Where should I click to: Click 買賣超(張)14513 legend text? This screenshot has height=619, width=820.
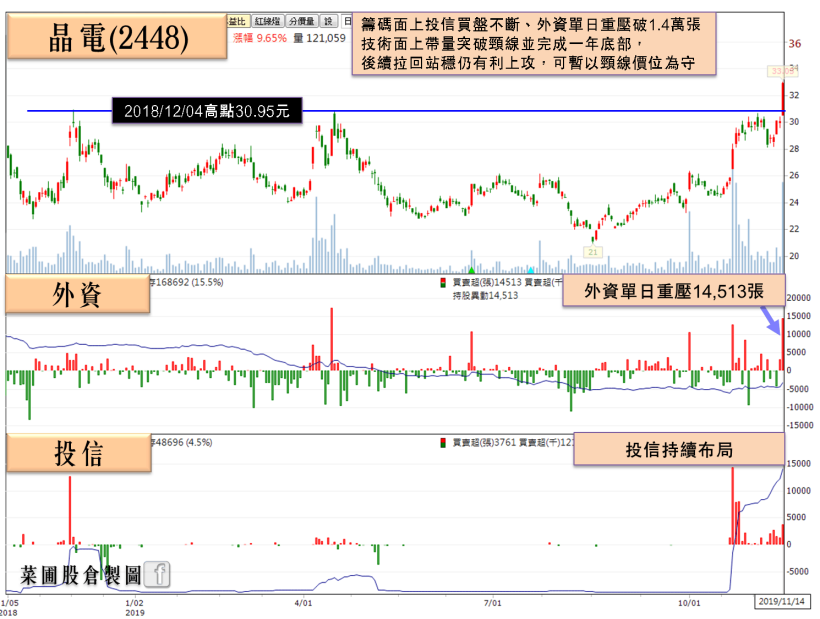point(487,282)
